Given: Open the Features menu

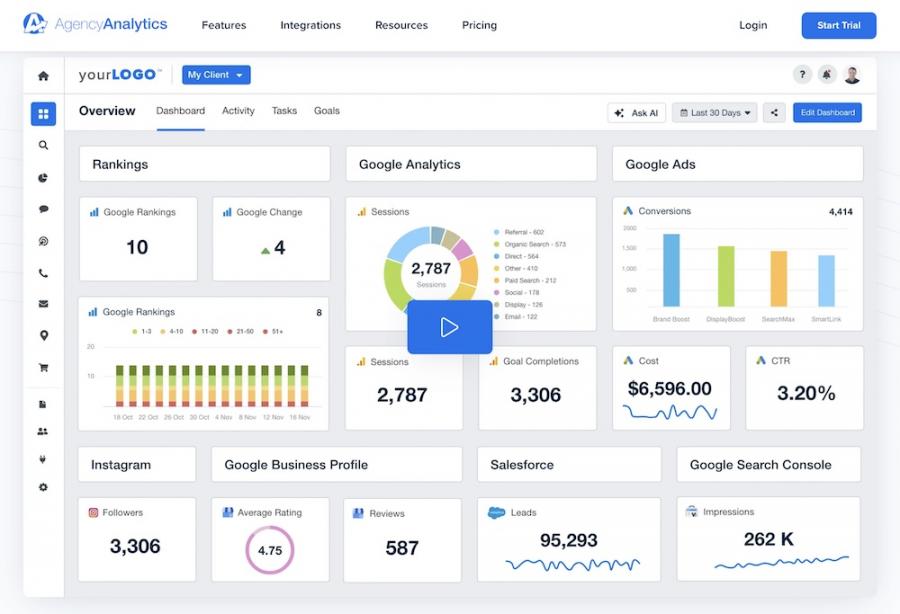Looking at the screenshot, I should (224, 25).
